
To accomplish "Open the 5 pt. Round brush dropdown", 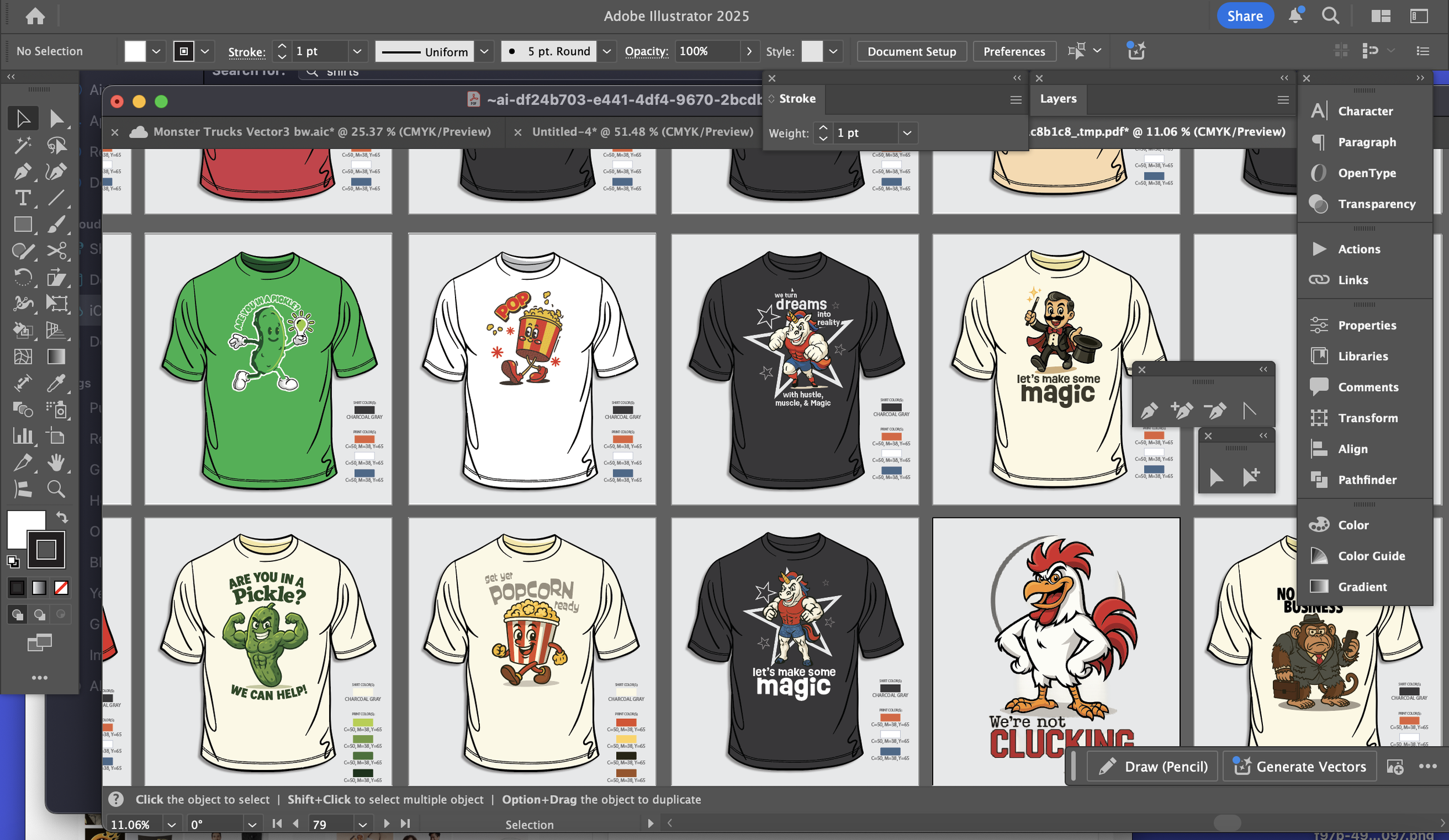I will coord(606,52).
